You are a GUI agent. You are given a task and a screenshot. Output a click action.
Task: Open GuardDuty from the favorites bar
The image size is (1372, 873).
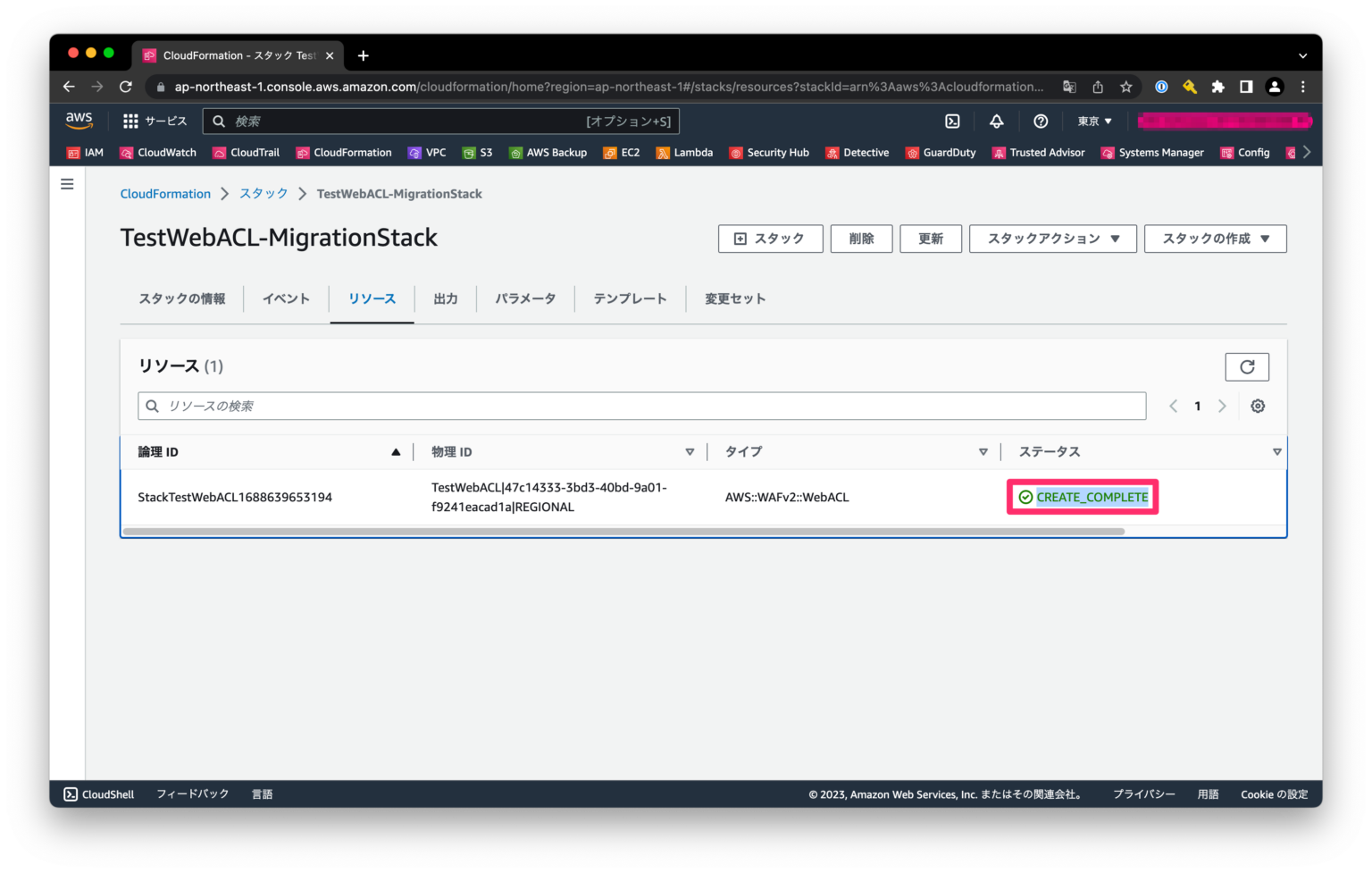coord(941,152)
